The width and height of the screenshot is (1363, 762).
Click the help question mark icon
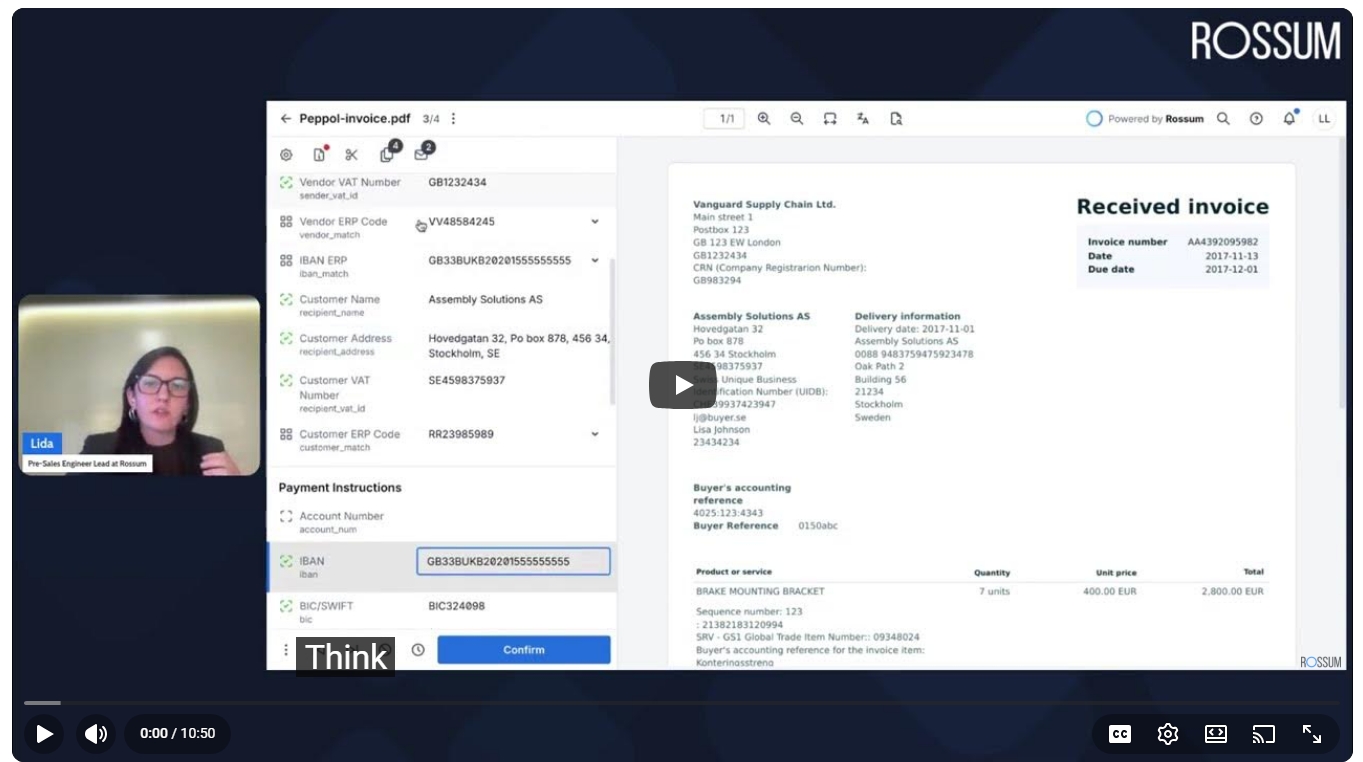click(x=1256, y=118)
